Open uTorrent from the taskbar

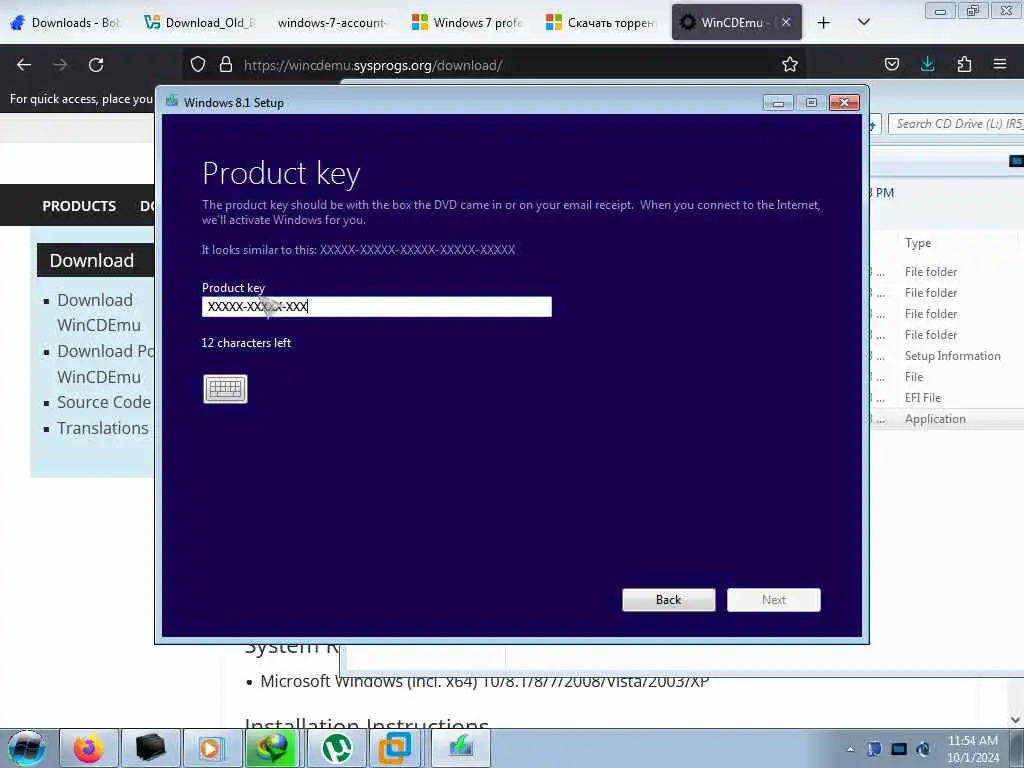pyautogui.click(x=336, y=748)
